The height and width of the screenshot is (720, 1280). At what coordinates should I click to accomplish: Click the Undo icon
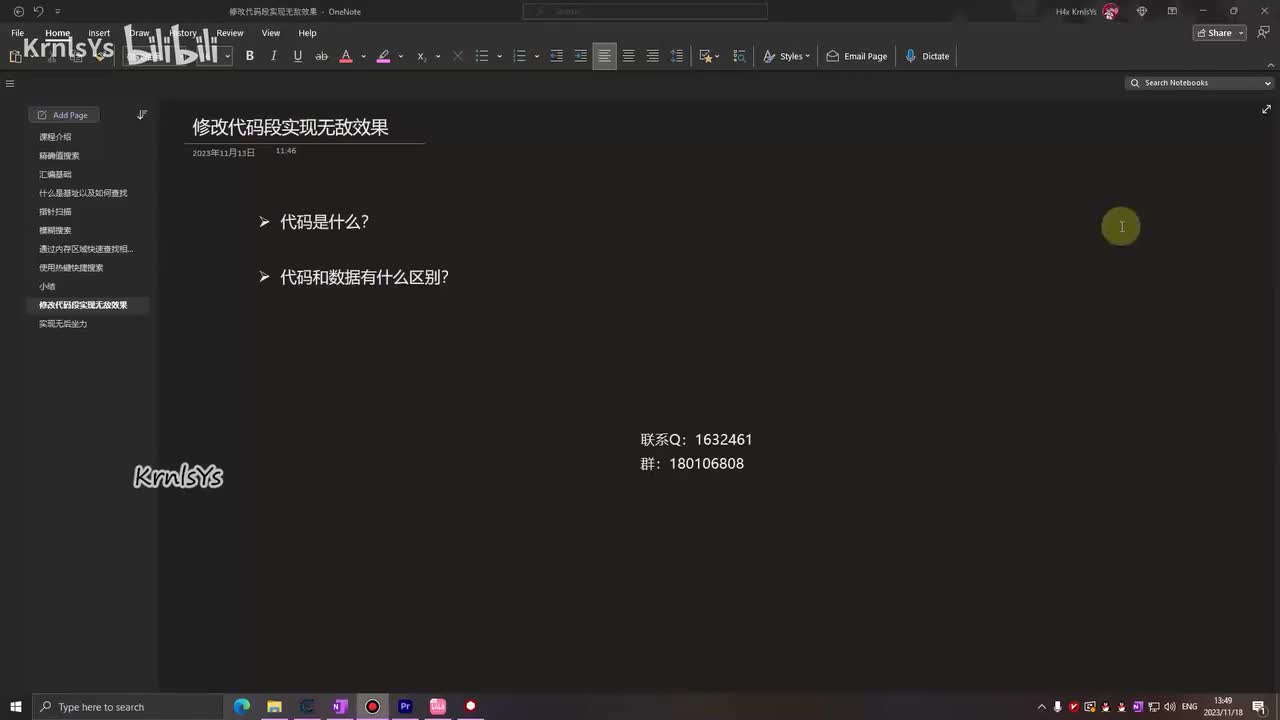pyautogui.click(x=38, y=11)
